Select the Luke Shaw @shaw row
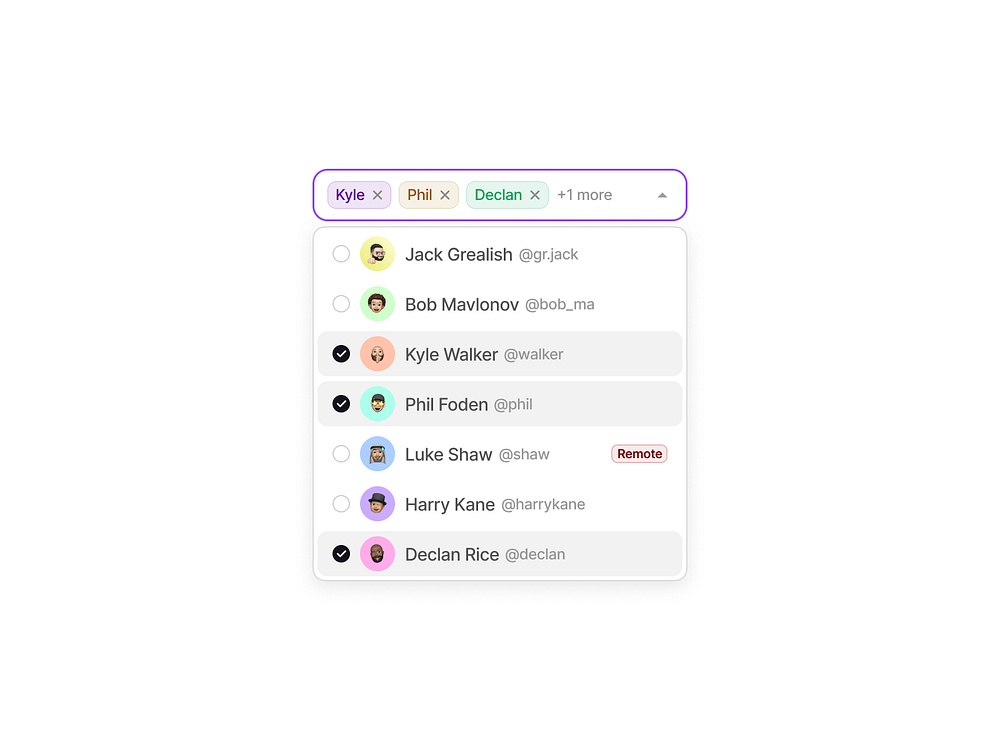The image size is (1000, 750). click(x=500, y=454)
